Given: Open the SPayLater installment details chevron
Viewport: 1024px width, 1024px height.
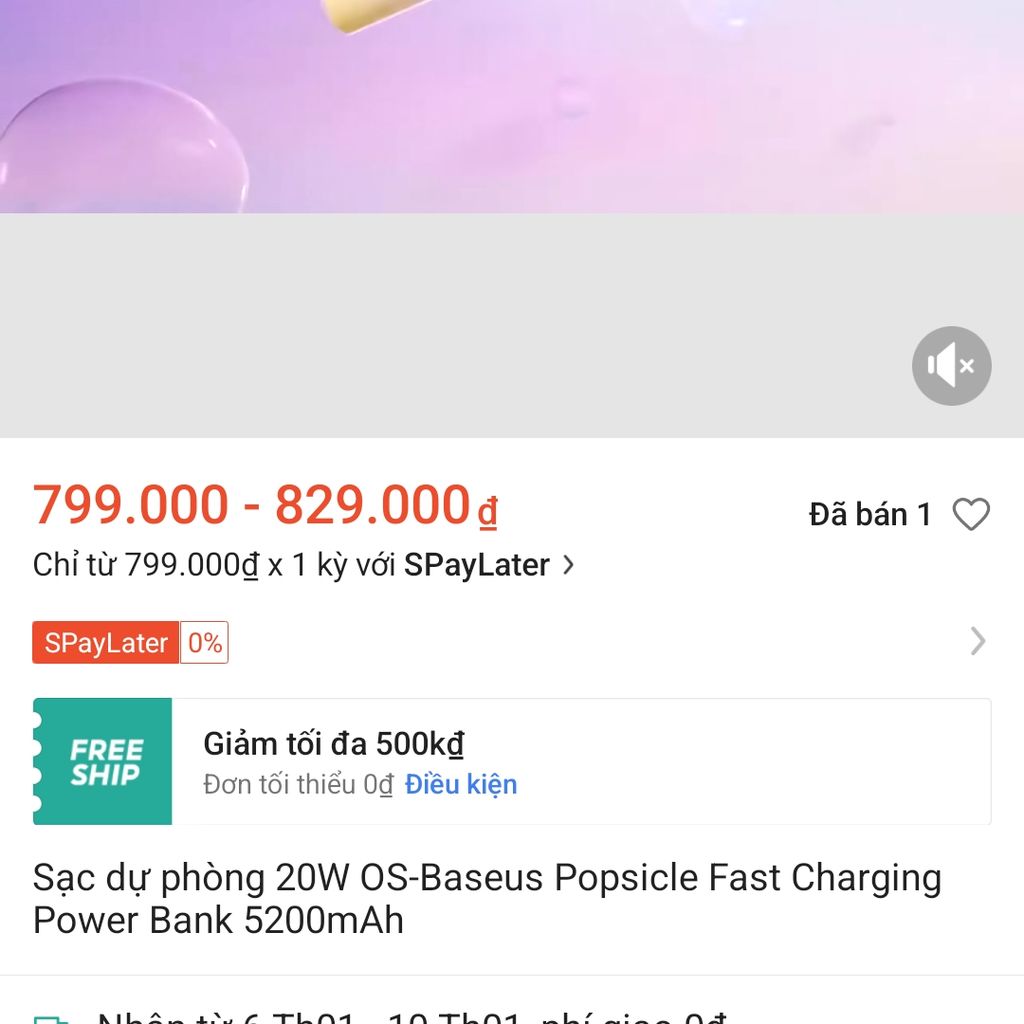Looking at the screenshot, I should tap(568, 565).
